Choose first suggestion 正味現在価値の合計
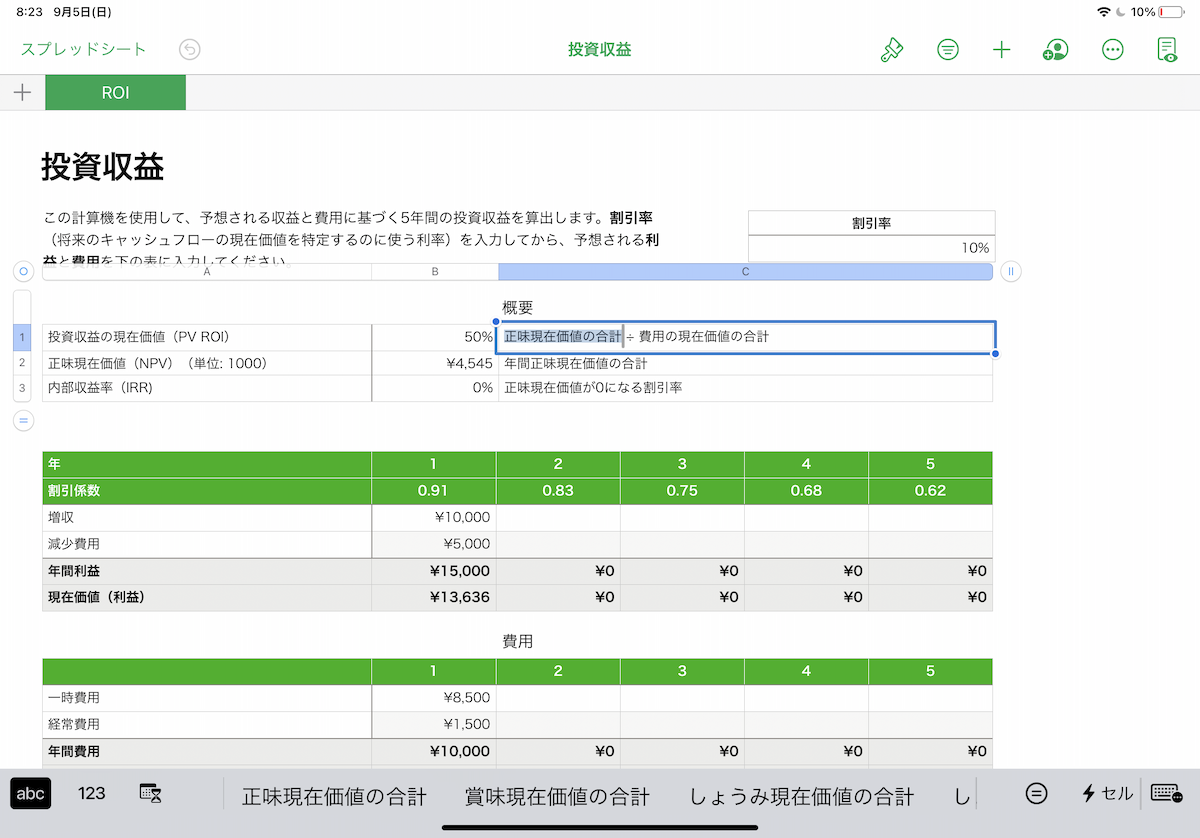1200x838 pixels. 334,796
